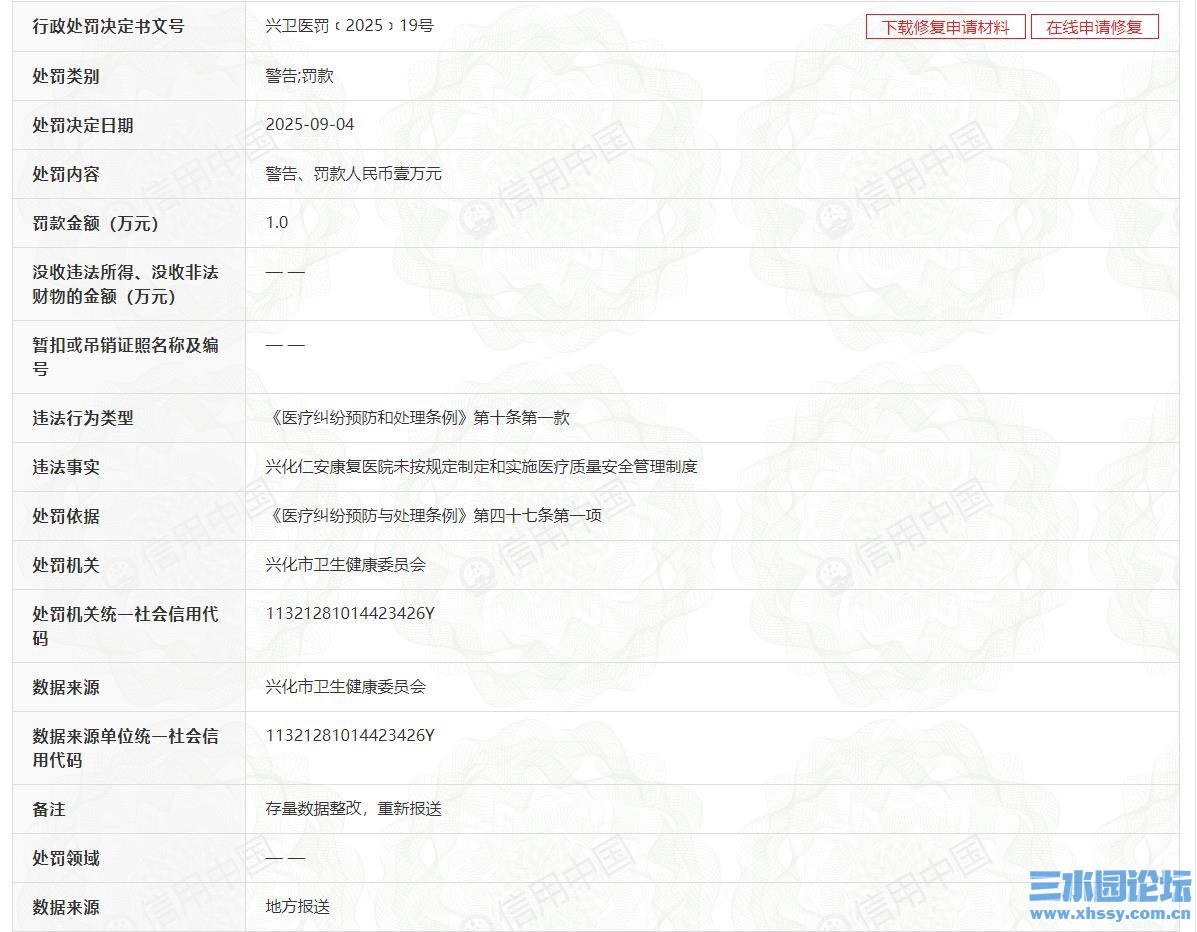Select the credit code in 数据来源单位统一社会信用代码 row
Viewport: 1197px width, 932px height.
pos(350,735)
